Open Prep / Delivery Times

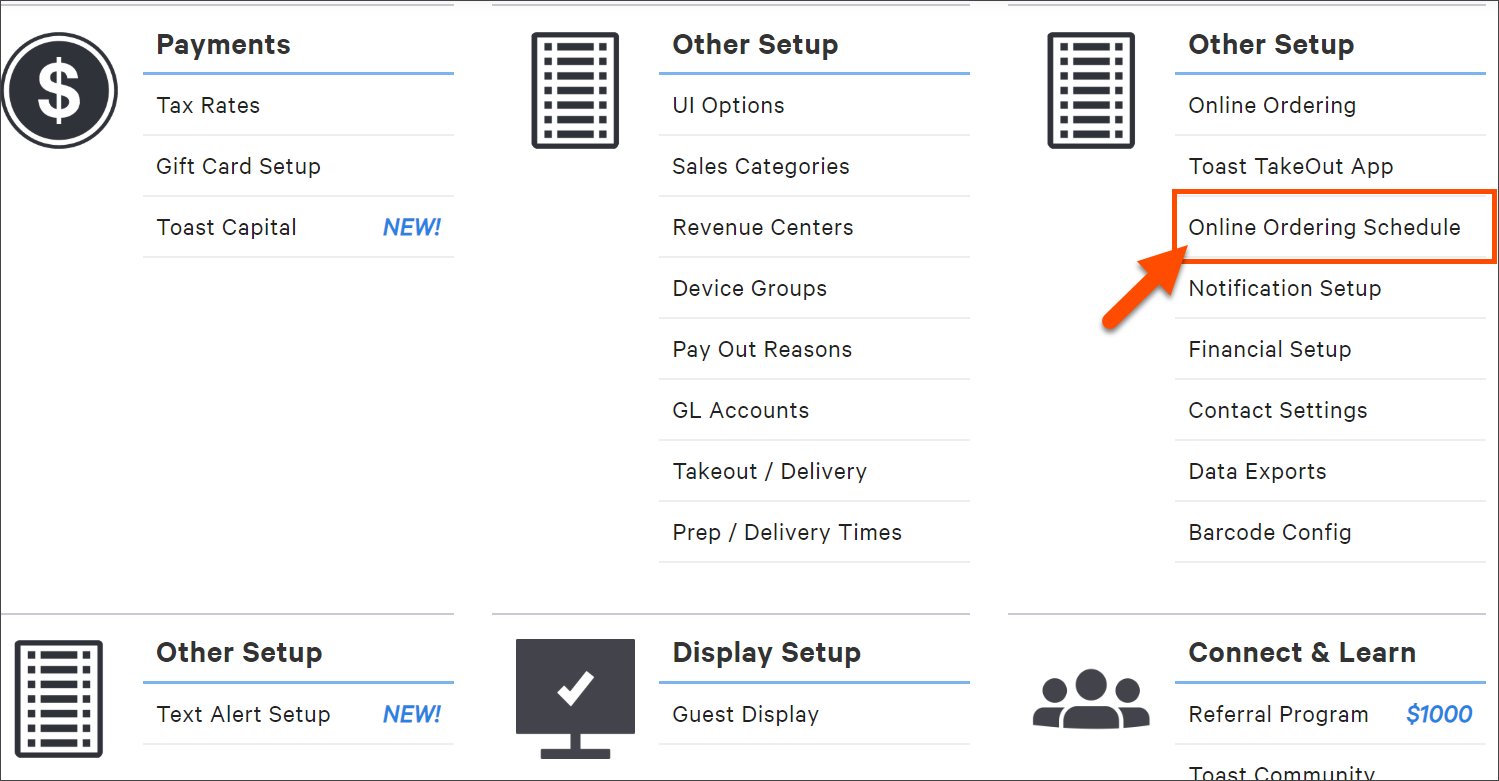coord(787,532)
